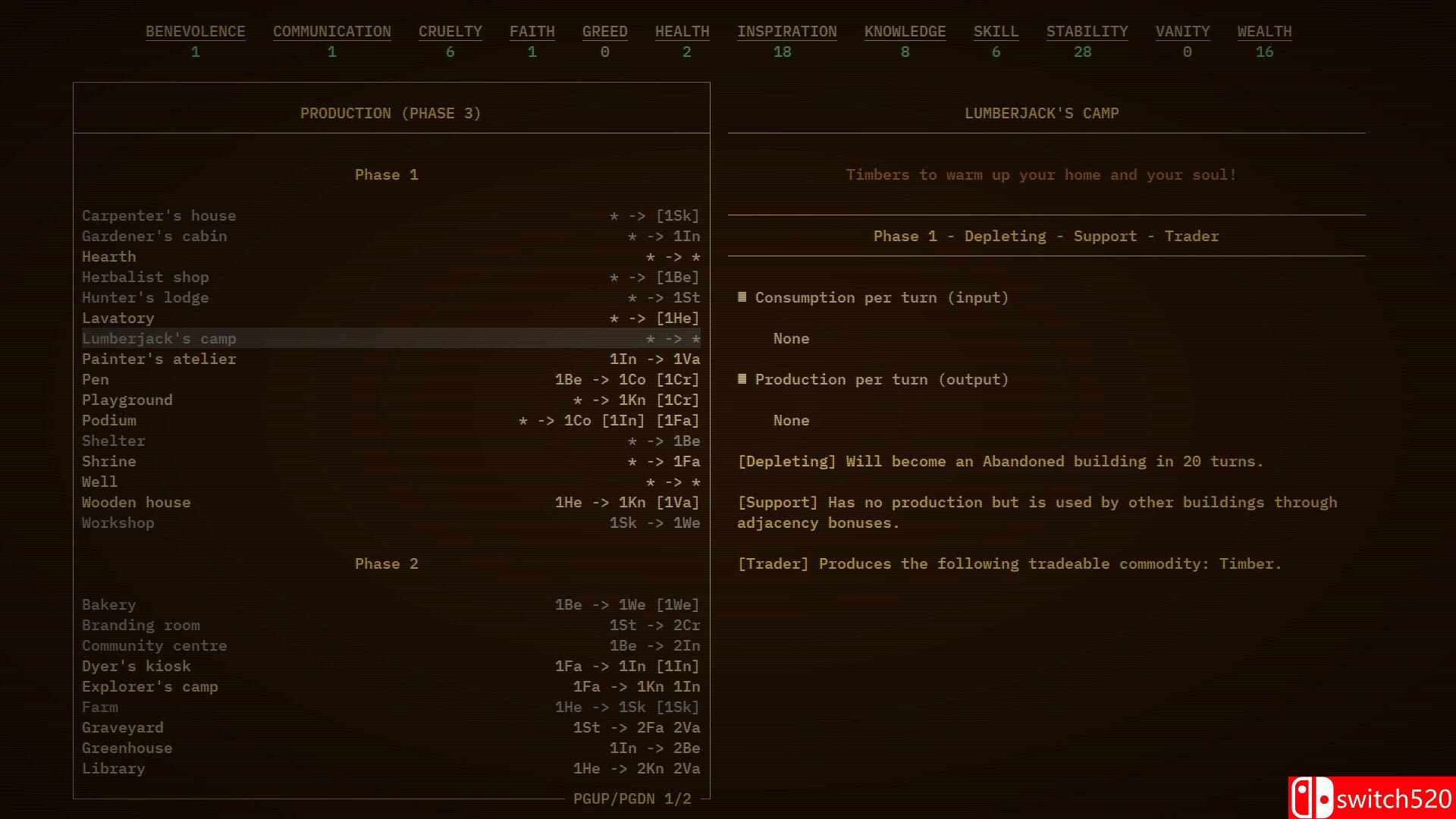Click the Phase 1 section heading
Image resolution: width=1456 pixels, height=819 pixels.
(x=387, y=174)
